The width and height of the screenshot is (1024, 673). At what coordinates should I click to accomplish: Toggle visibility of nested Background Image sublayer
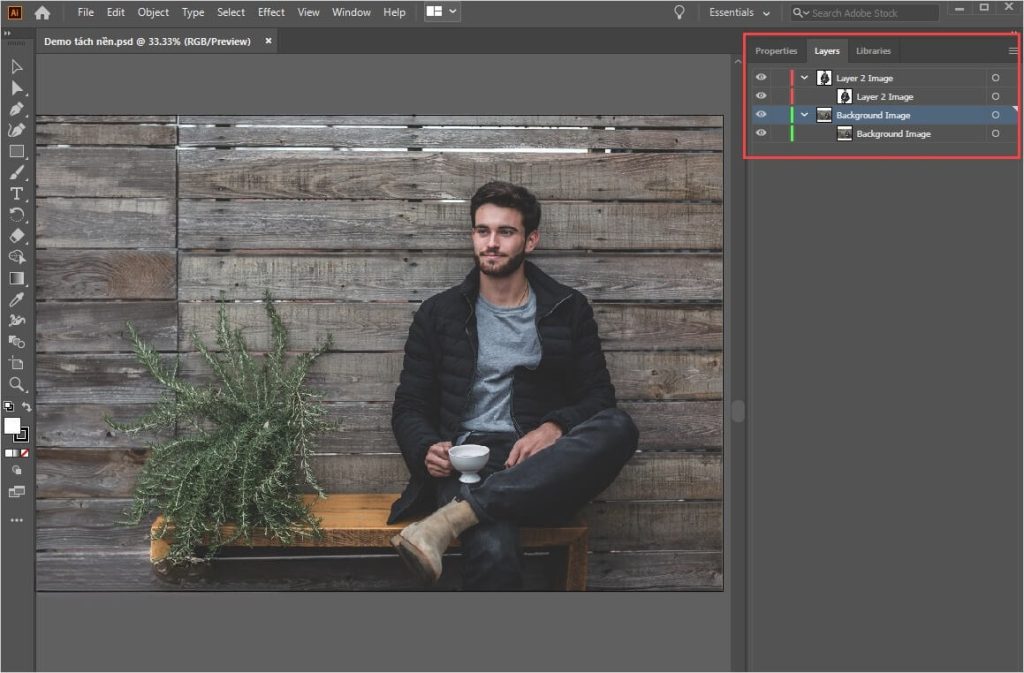pyautogui.click(x=761, y=134)
